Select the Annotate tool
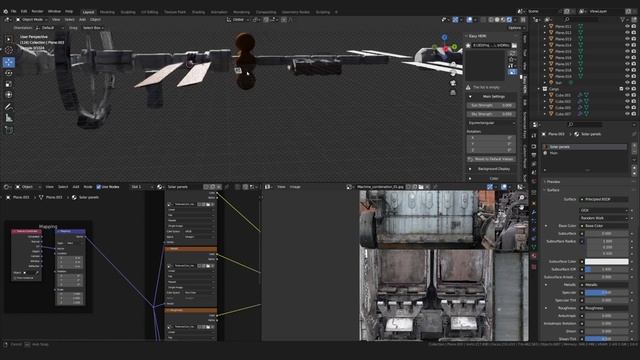This screenshot has height=360, width=640. (x=9, y=107)
